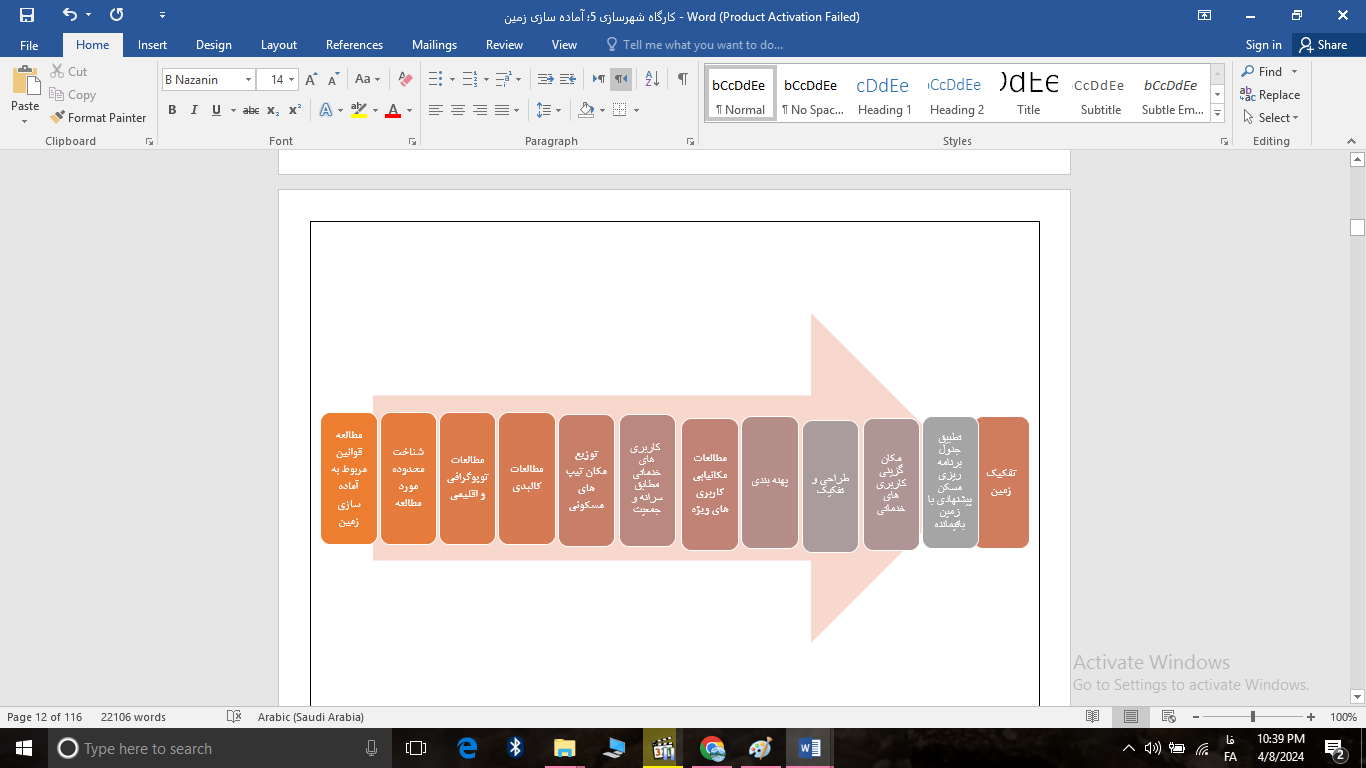The image size is (1366, 768).
Task: Open the References tab
Action: click(x=354, y=45)
